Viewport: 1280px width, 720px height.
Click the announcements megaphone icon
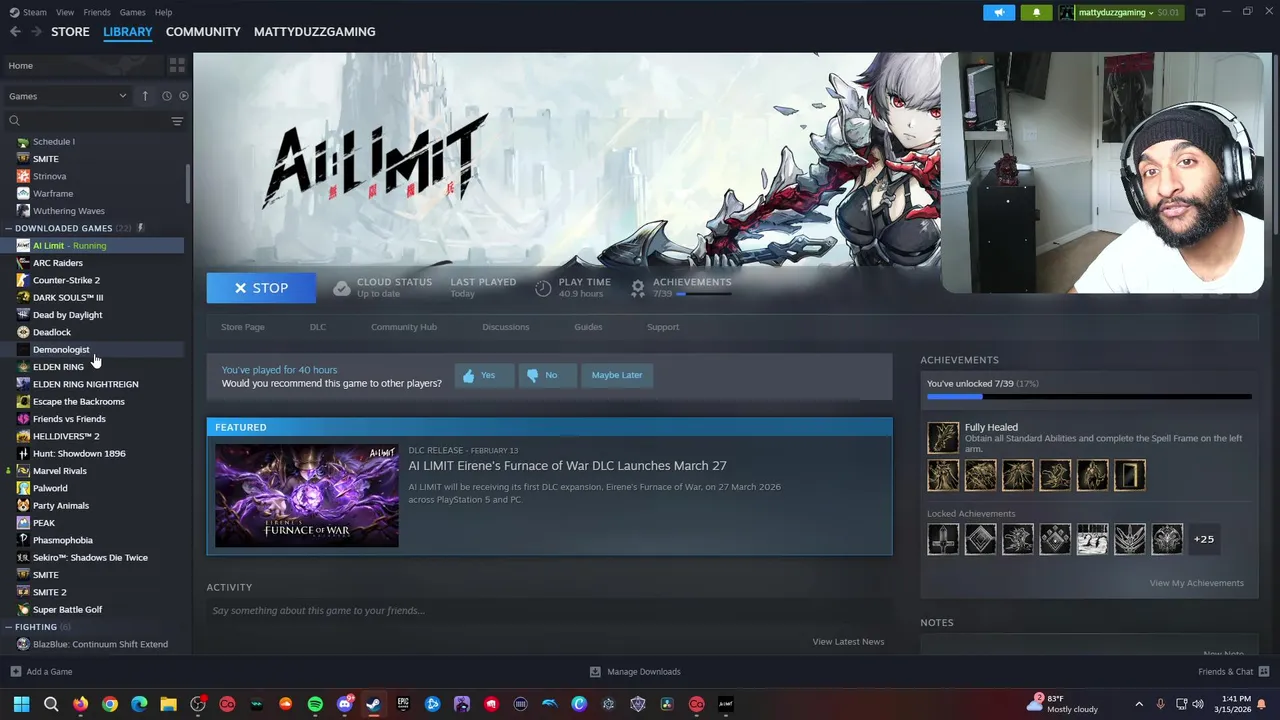click(x=999, y=12)
